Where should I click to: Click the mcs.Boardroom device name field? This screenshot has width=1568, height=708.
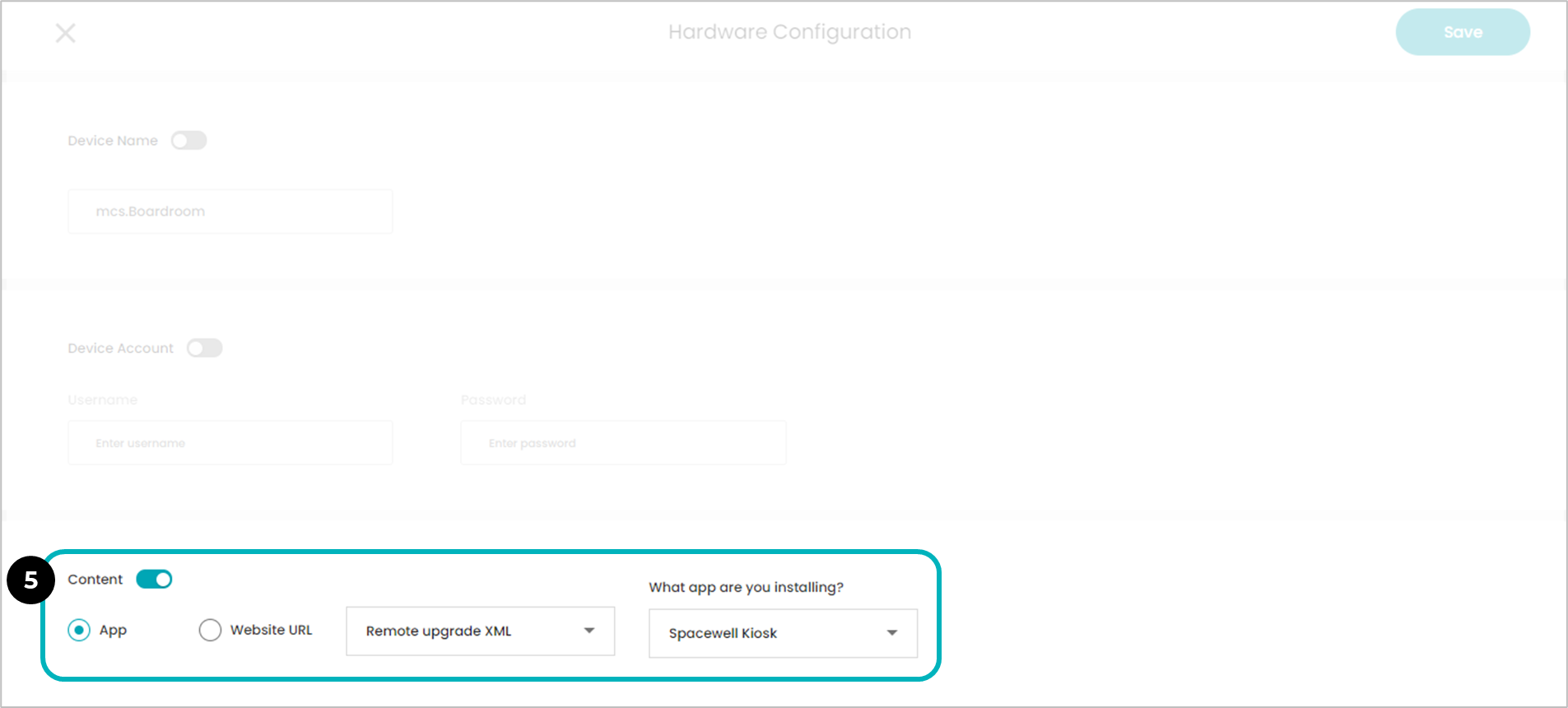[x=230, y=212]
